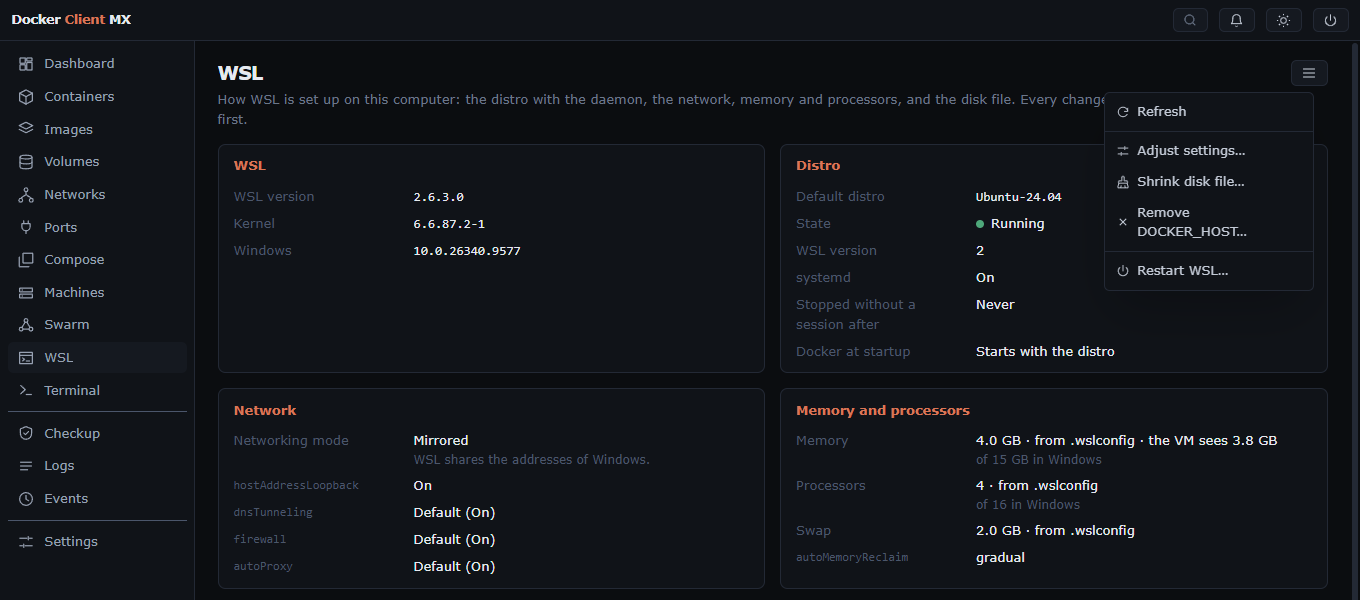
Task: Collapse the page actions hamburger menu
Action: (x=1309, y=73)
